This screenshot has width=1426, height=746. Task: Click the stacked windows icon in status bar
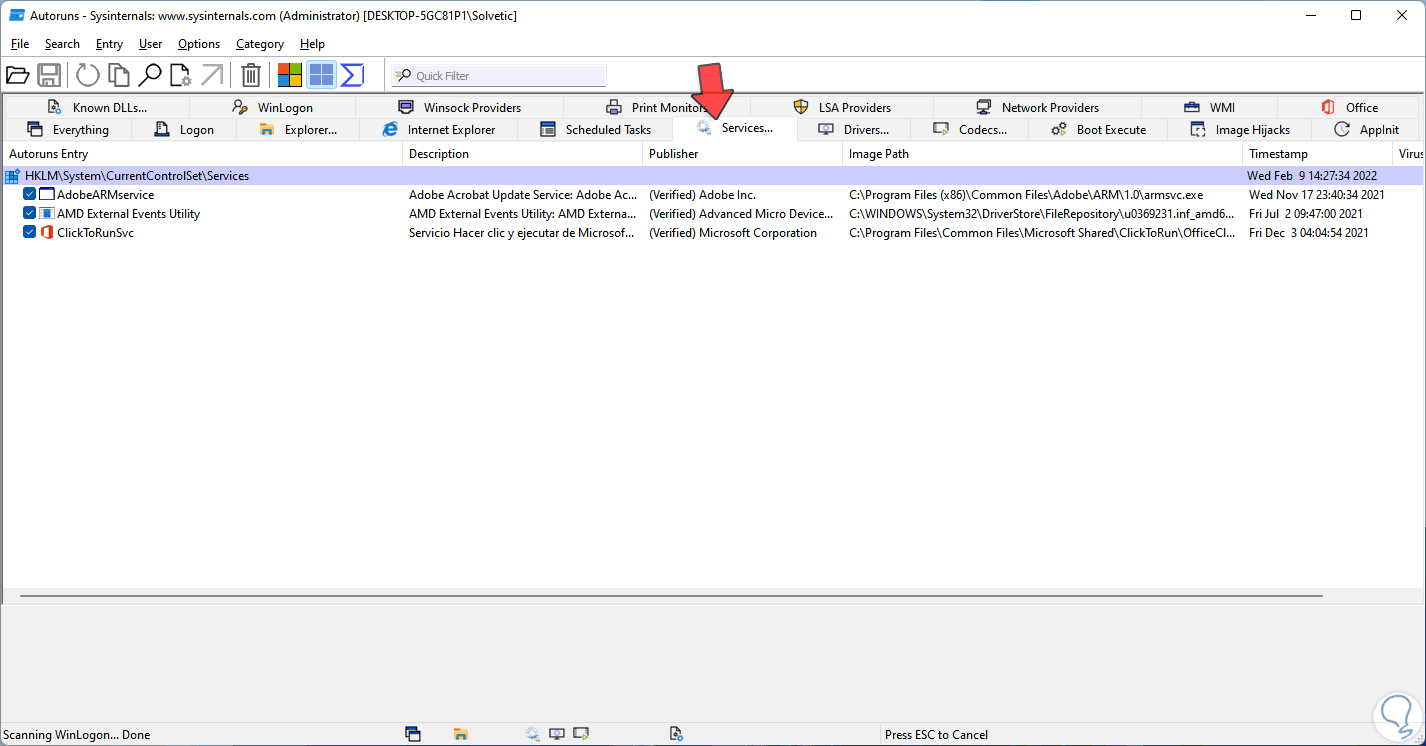pyautogui.click(x=413, y=734)
